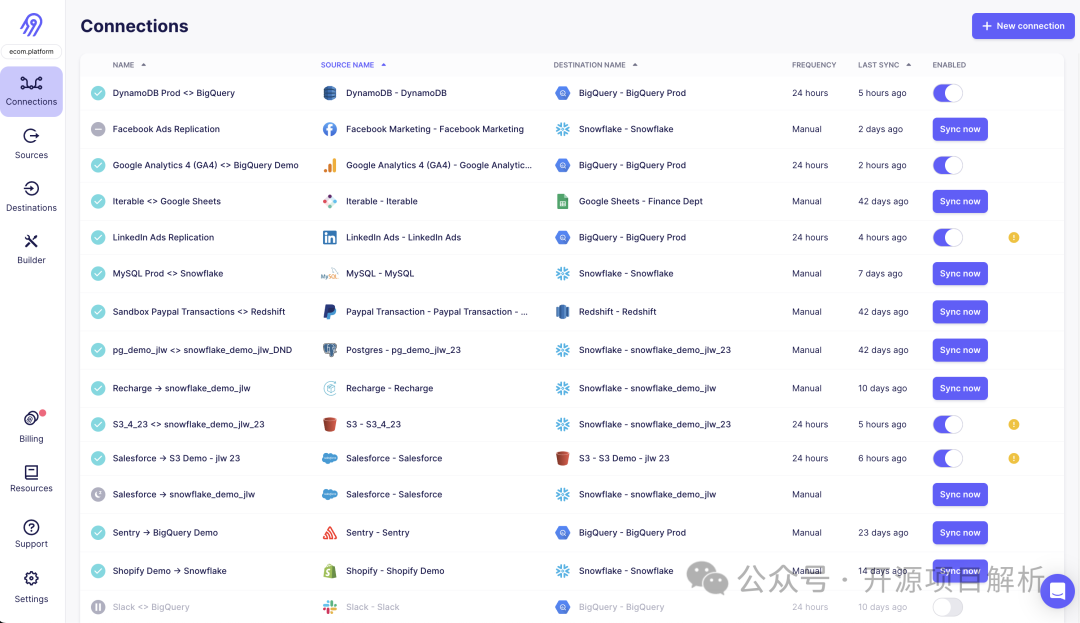This screenshot has height=623, width=1080.
Task: Click warning icon on LinkedIn Ads Replication row
Action: pos(1013,238)
